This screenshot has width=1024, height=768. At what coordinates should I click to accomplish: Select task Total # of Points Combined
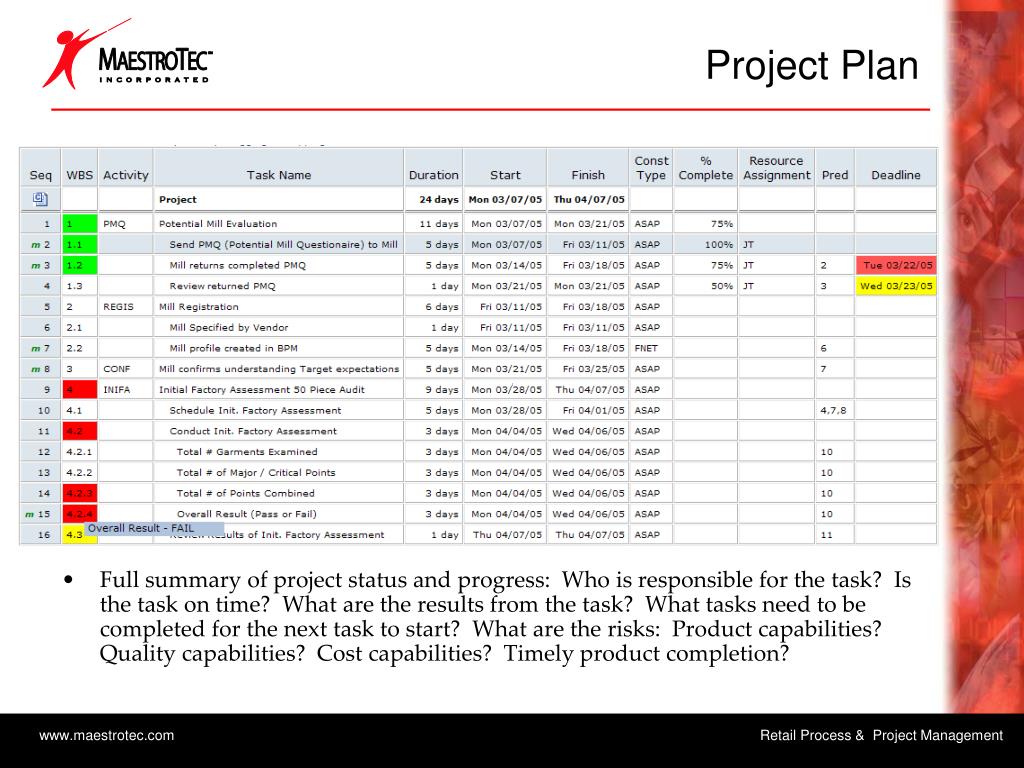[246, 493]
